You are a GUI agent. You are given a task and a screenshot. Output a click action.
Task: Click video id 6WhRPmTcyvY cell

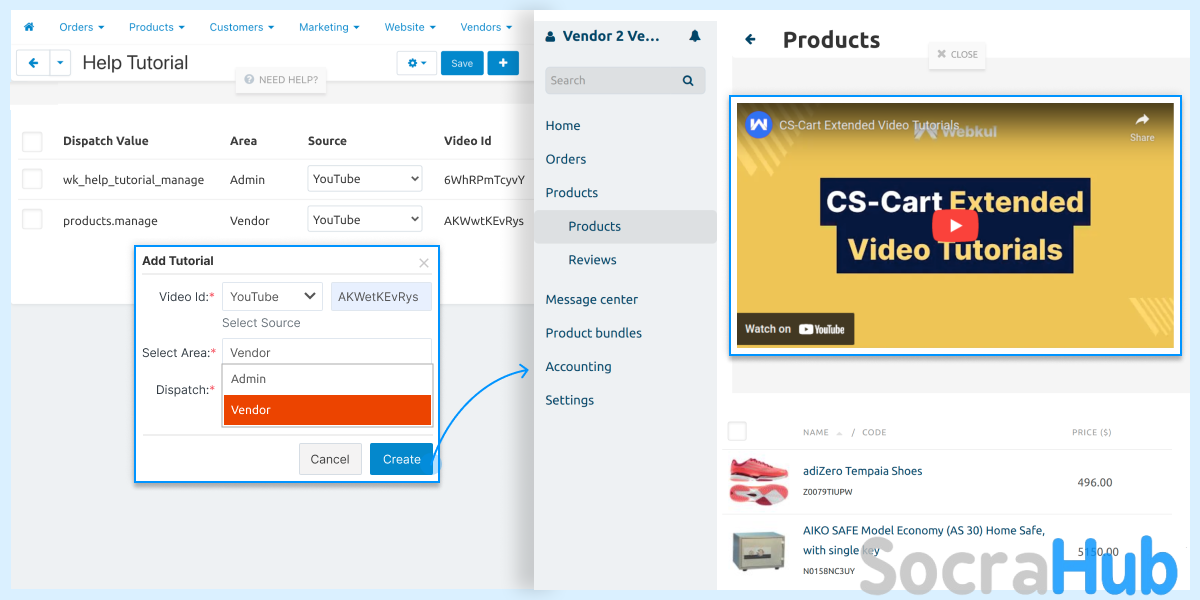pyautogui.click(x=484, y=180)
